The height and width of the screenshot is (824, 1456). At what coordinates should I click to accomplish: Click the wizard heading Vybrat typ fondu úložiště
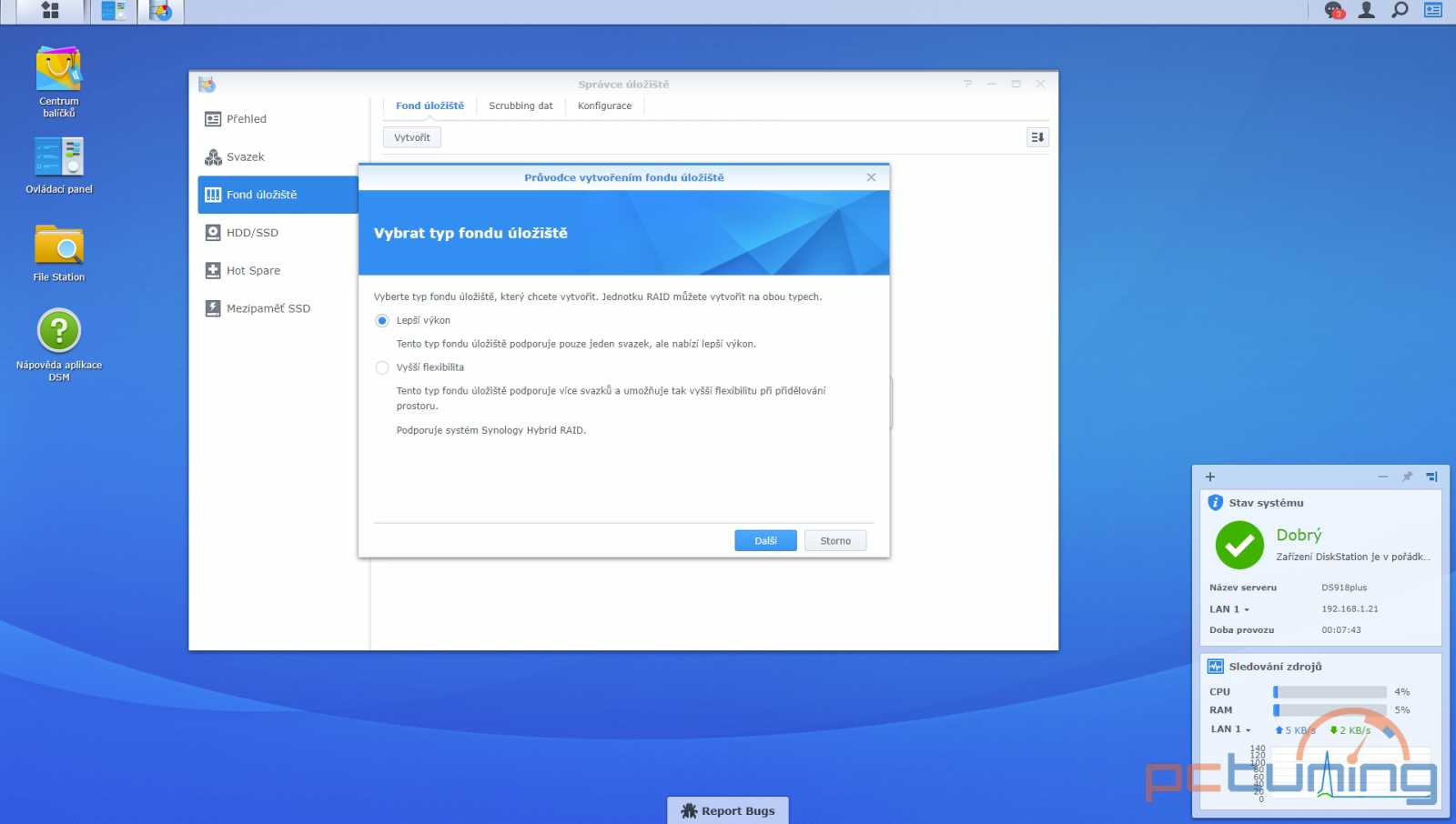(470, 233)
